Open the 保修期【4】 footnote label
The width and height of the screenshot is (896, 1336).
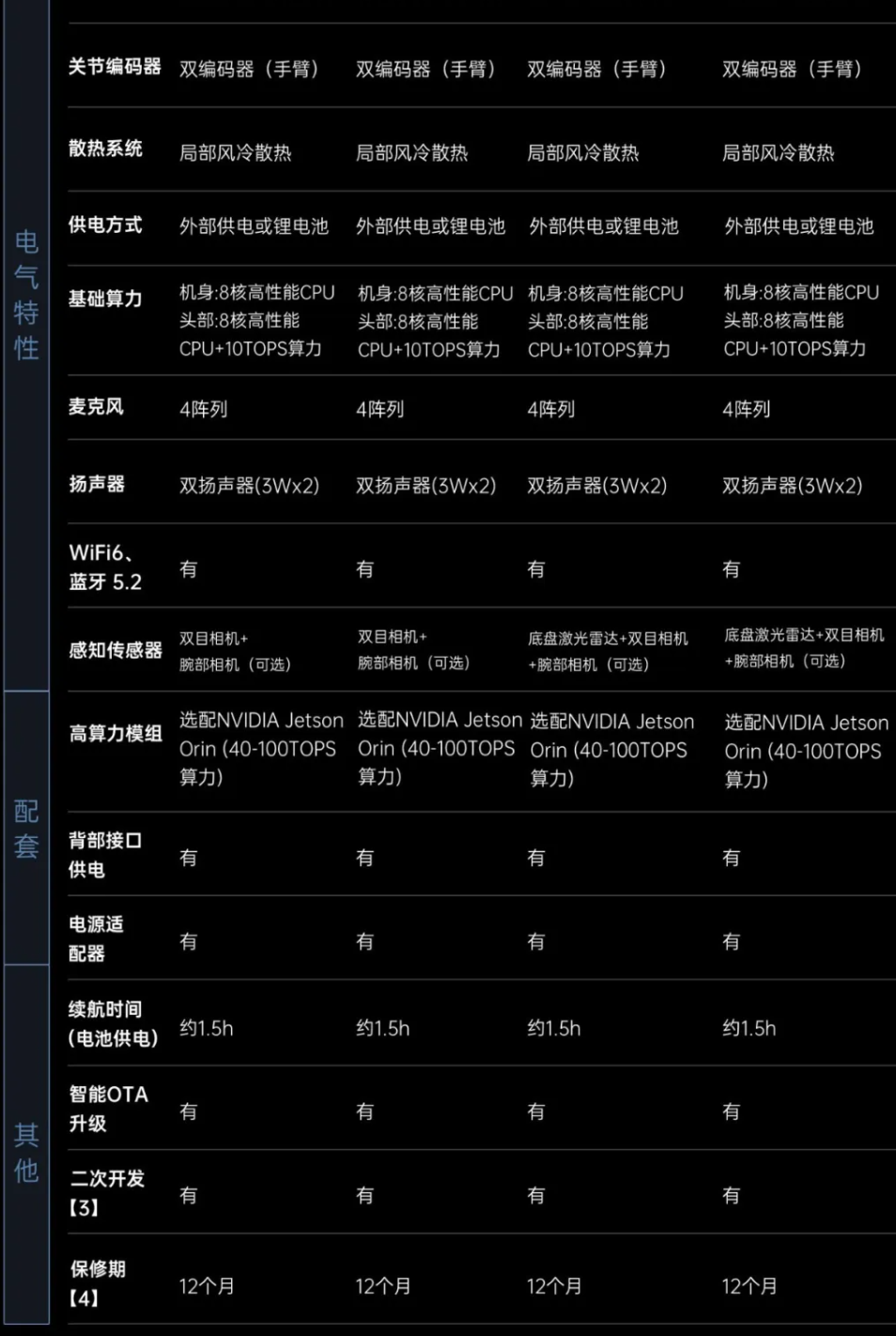pyautogui.click(x=97, y=1282)
